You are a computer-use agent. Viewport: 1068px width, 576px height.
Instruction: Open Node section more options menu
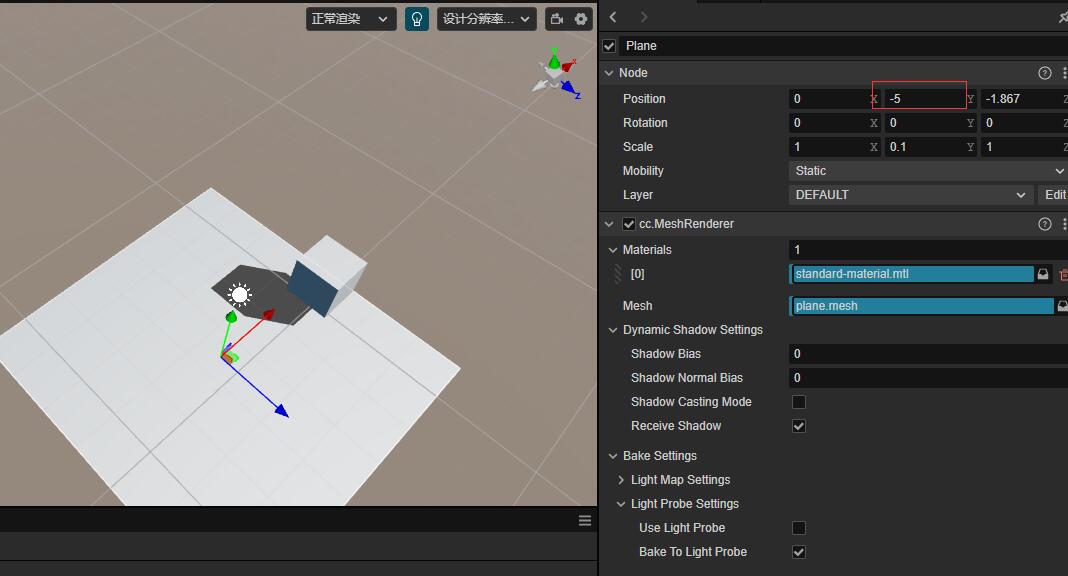tap(1064, 73)
